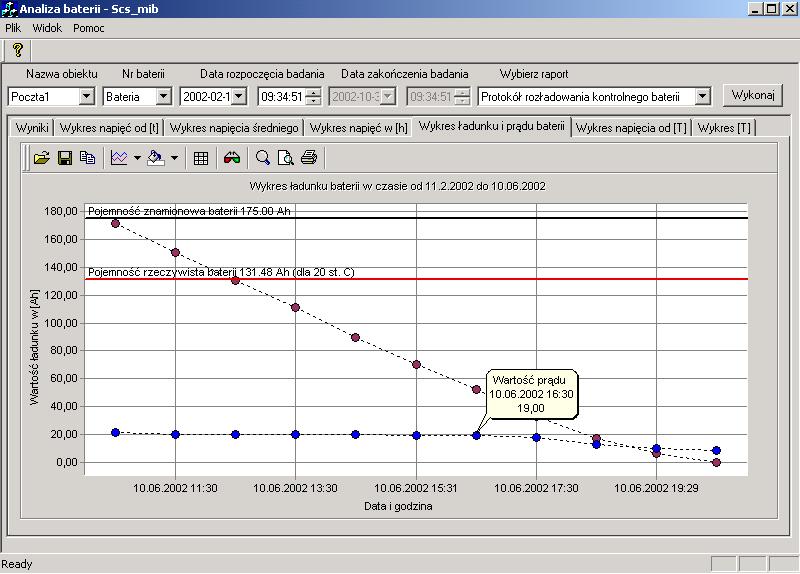
Task: Switch to the Wyniki tab
Action: [32, 128]
